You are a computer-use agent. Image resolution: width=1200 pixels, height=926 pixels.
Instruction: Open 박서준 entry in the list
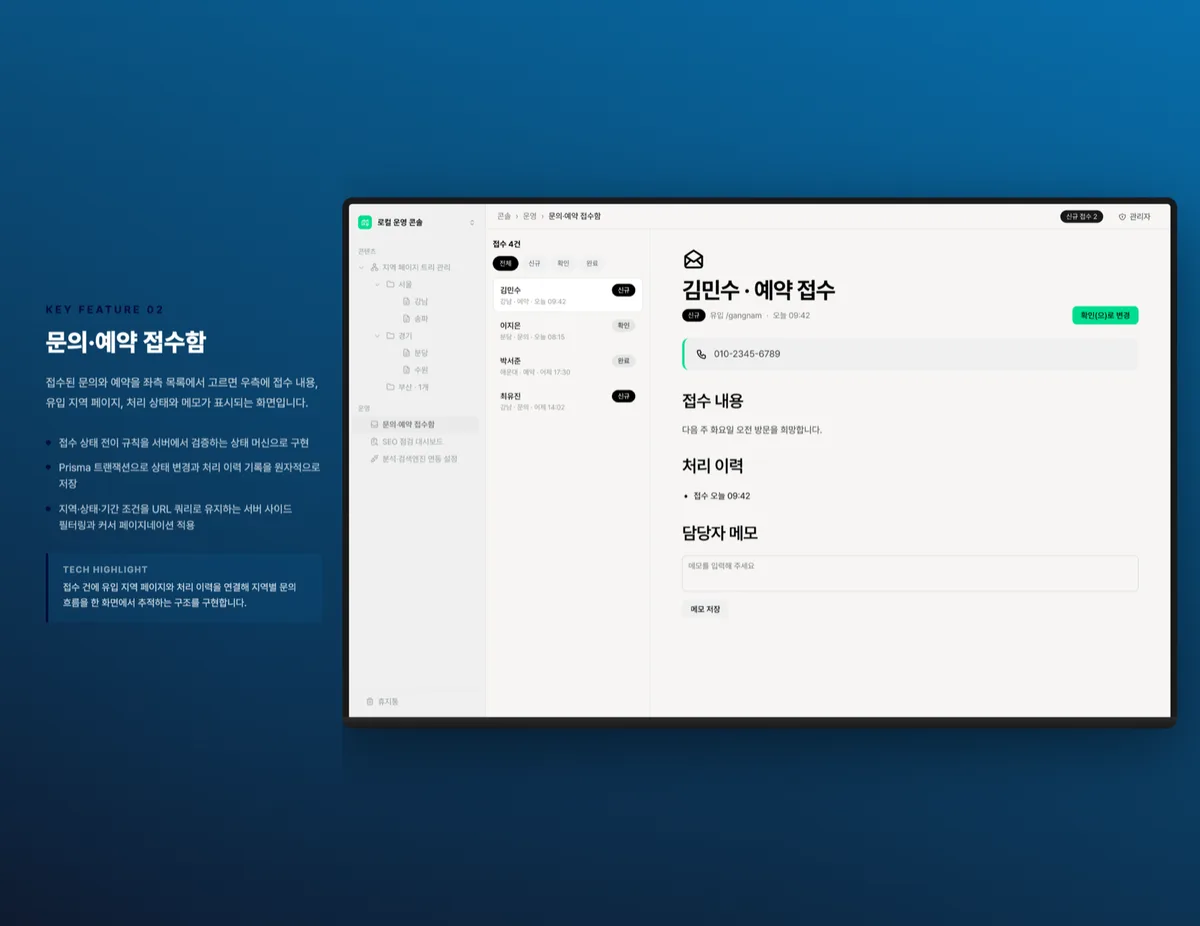click(x=567, y=366)
